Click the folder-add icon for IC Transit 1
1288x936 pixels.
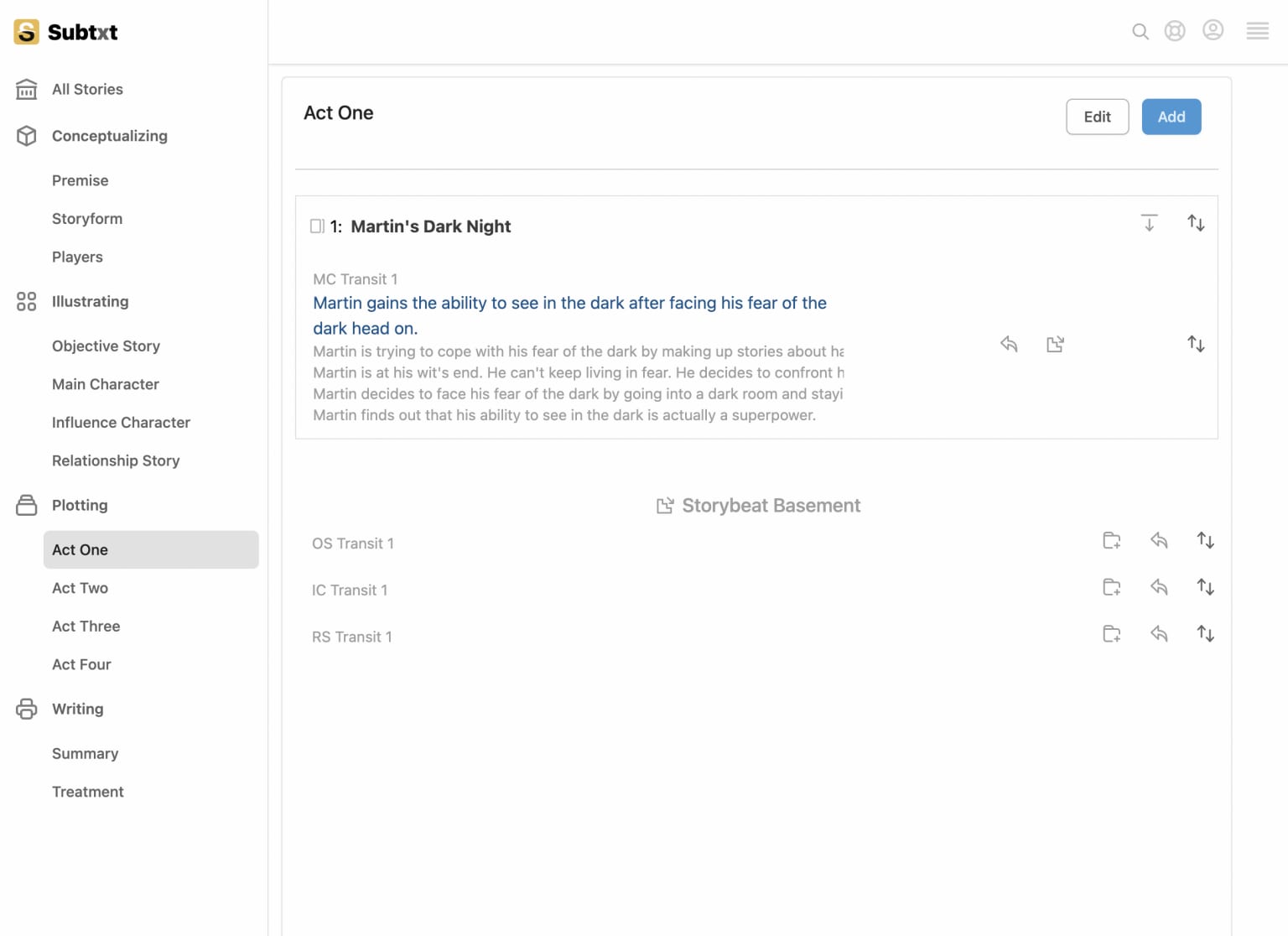coord(1112,587)
